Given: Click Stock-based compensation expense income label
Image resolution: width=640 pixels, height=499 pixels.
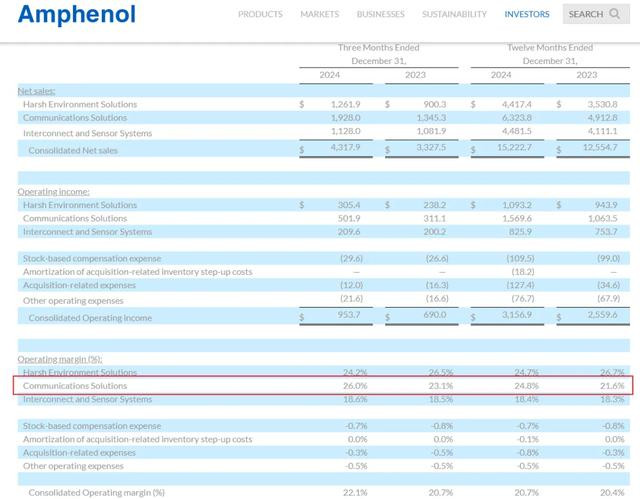Looking at the screenshot, I should pyautogui.click(x=92, y=259).
